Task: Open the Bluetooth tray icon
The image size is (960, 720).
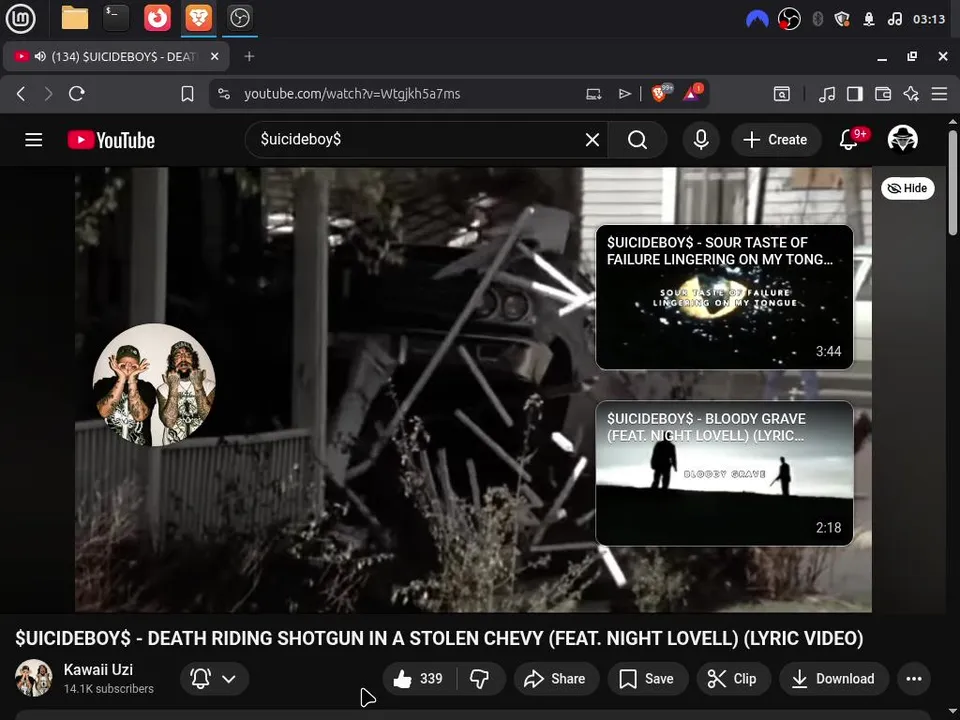Action: point(817,19)
